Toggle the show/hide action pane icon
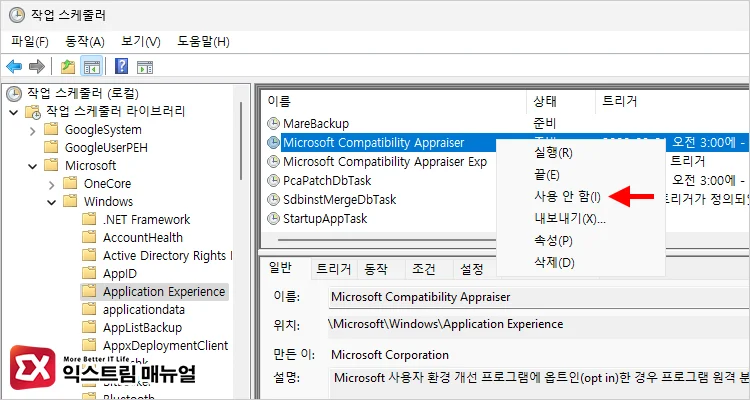This screenshot has width=750, height=400. [144, 67]
